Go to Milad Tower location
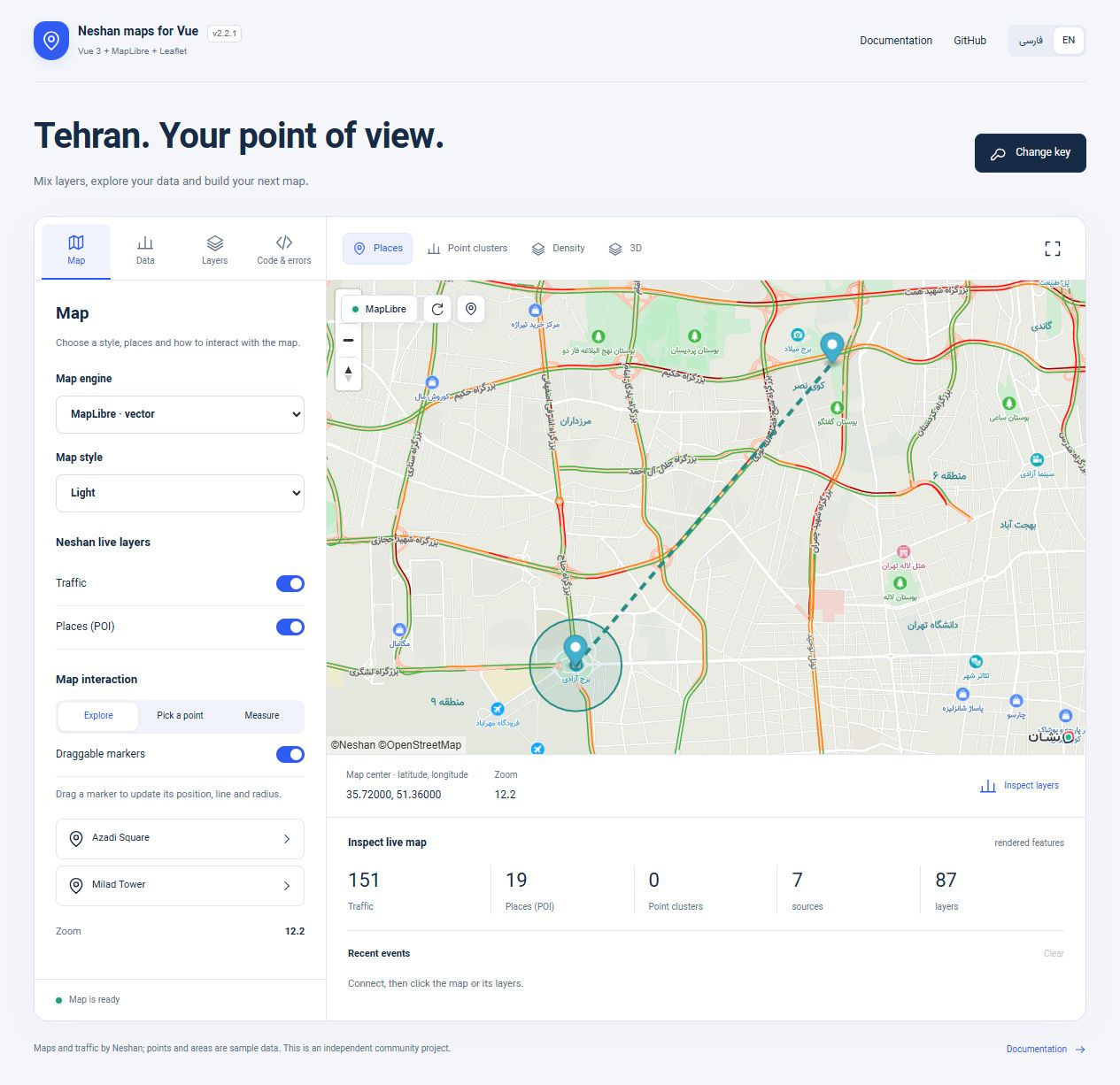Viewport: 1120px width, 1085px height. coord(180,885)
